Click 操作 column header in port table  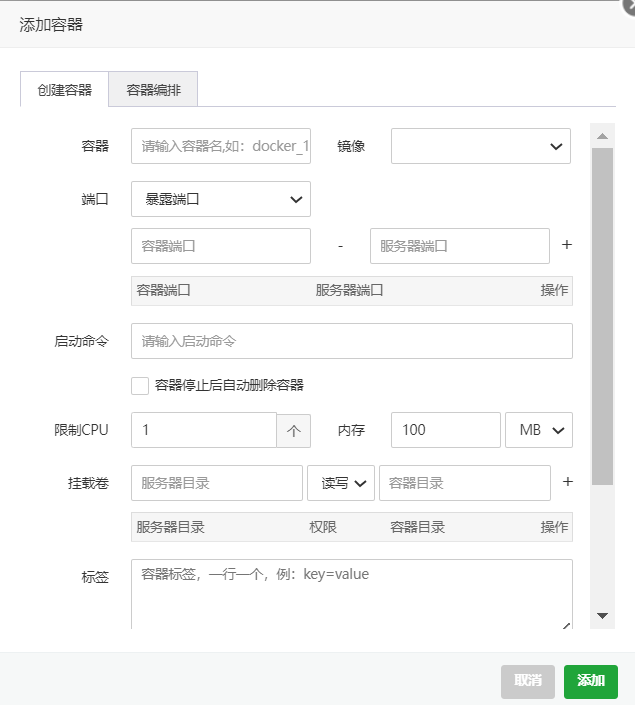pos(555,290)
